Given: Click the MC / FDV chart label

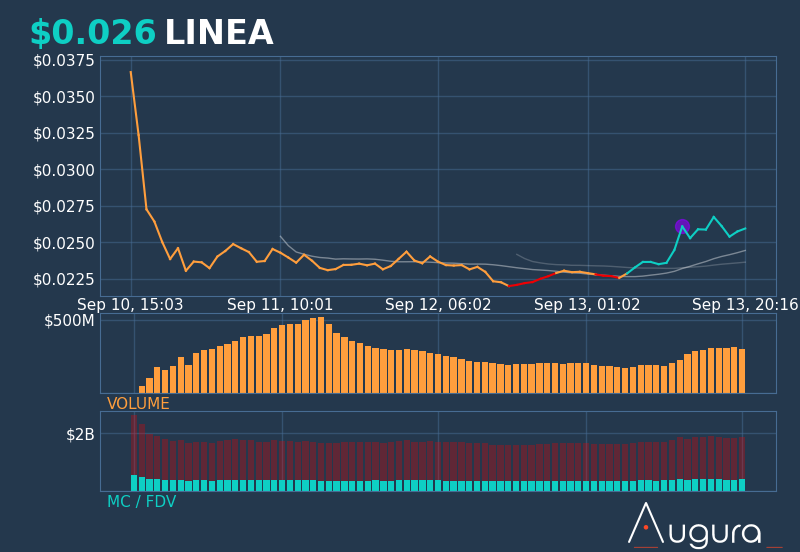Looking at the screenshot, I should (141, 501).
